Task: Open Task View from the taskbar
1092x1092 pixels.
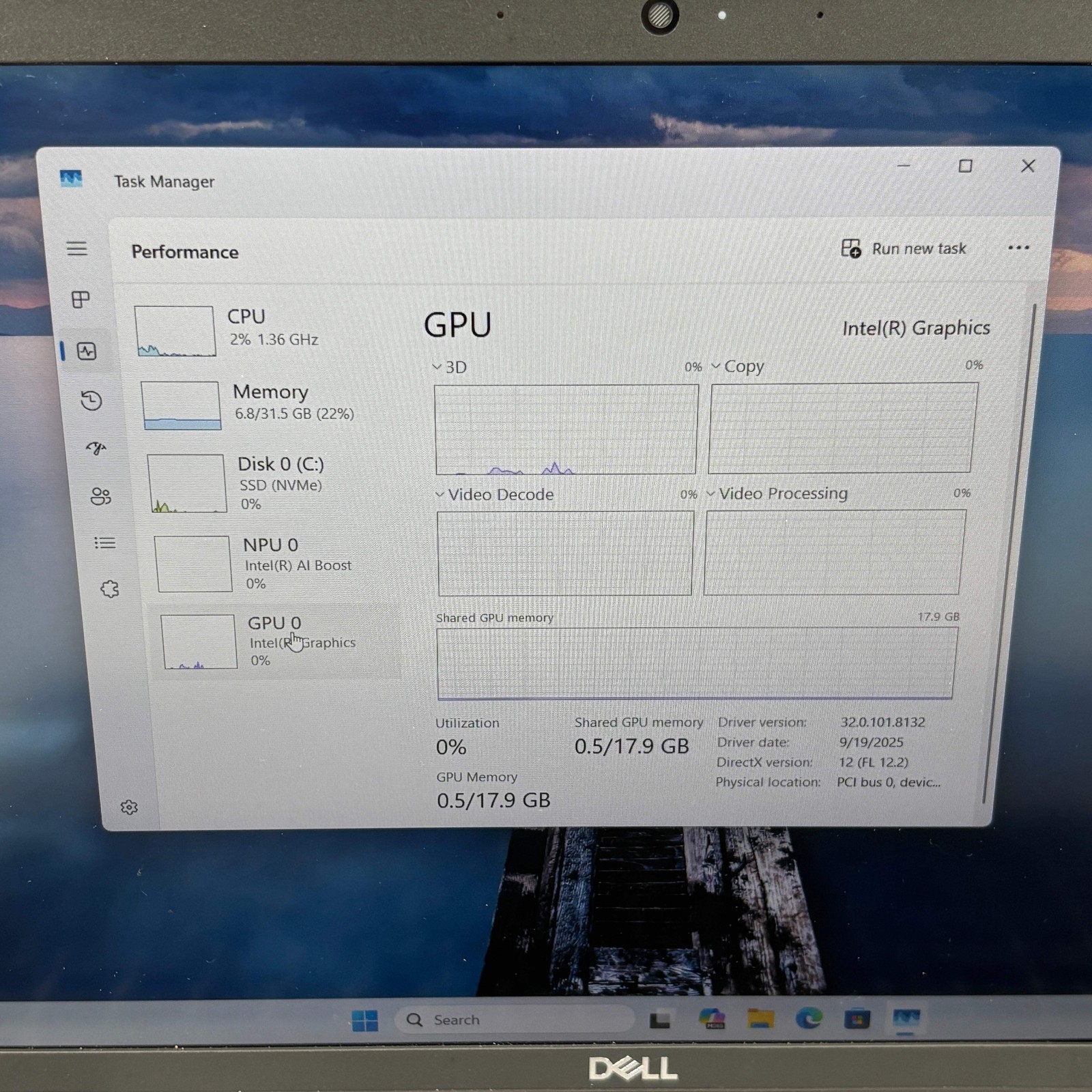Action: tap(660, 1020)
